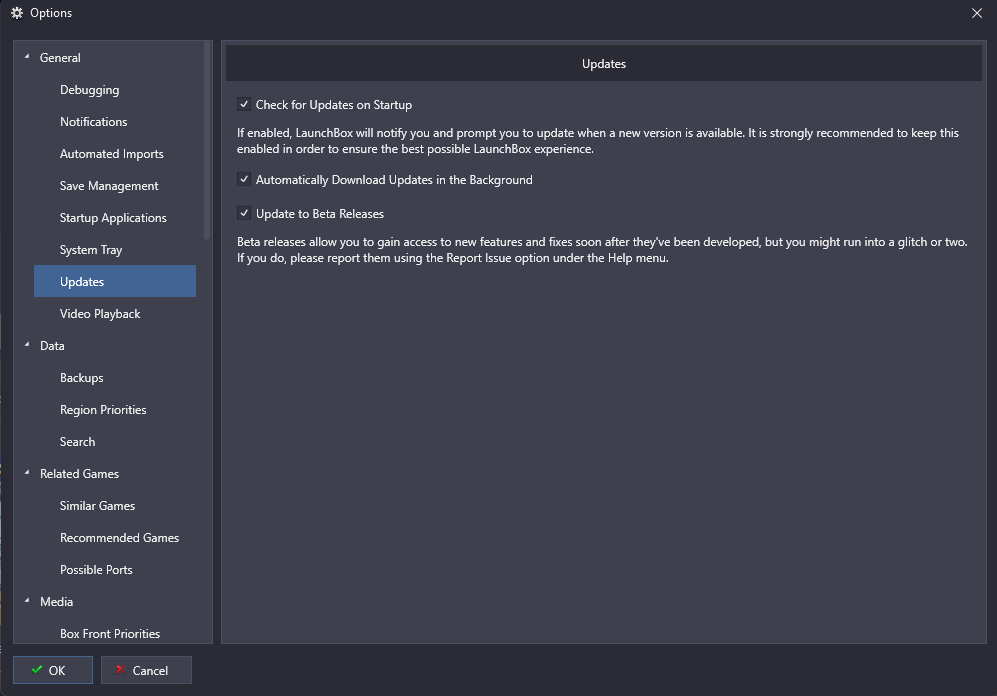Go to Automated Imports settings

[x=114, y=153]
